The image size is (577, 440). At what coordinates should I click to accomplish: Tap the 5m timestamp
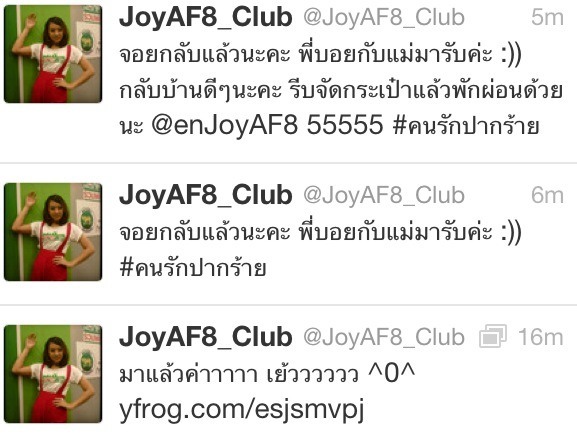coord(547,18)
